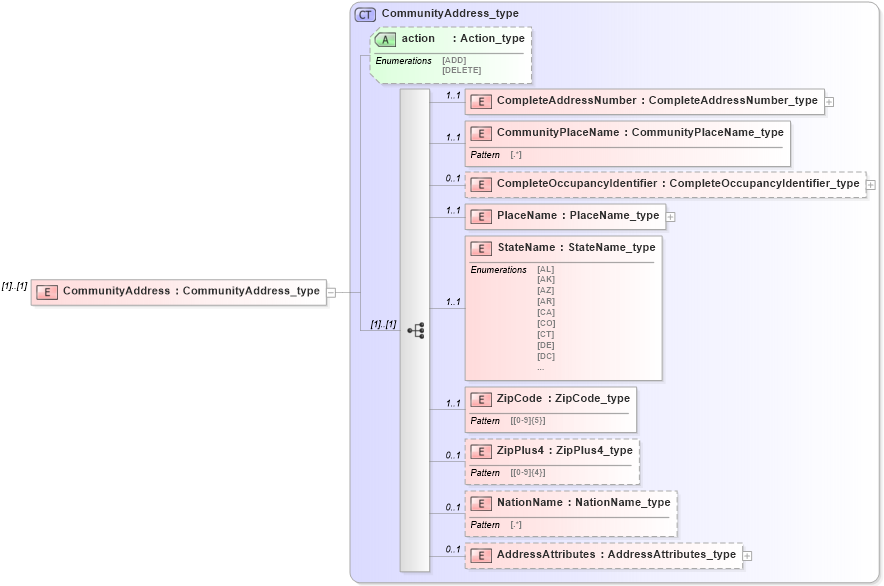
Task: Collapse CommunityAddress using the minus box
Action: (330, 291)
